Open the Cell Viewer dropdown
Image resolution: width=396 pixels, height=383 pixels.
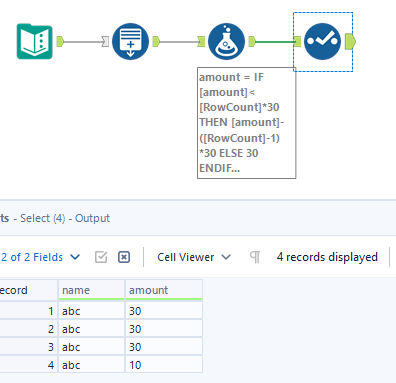194,257
